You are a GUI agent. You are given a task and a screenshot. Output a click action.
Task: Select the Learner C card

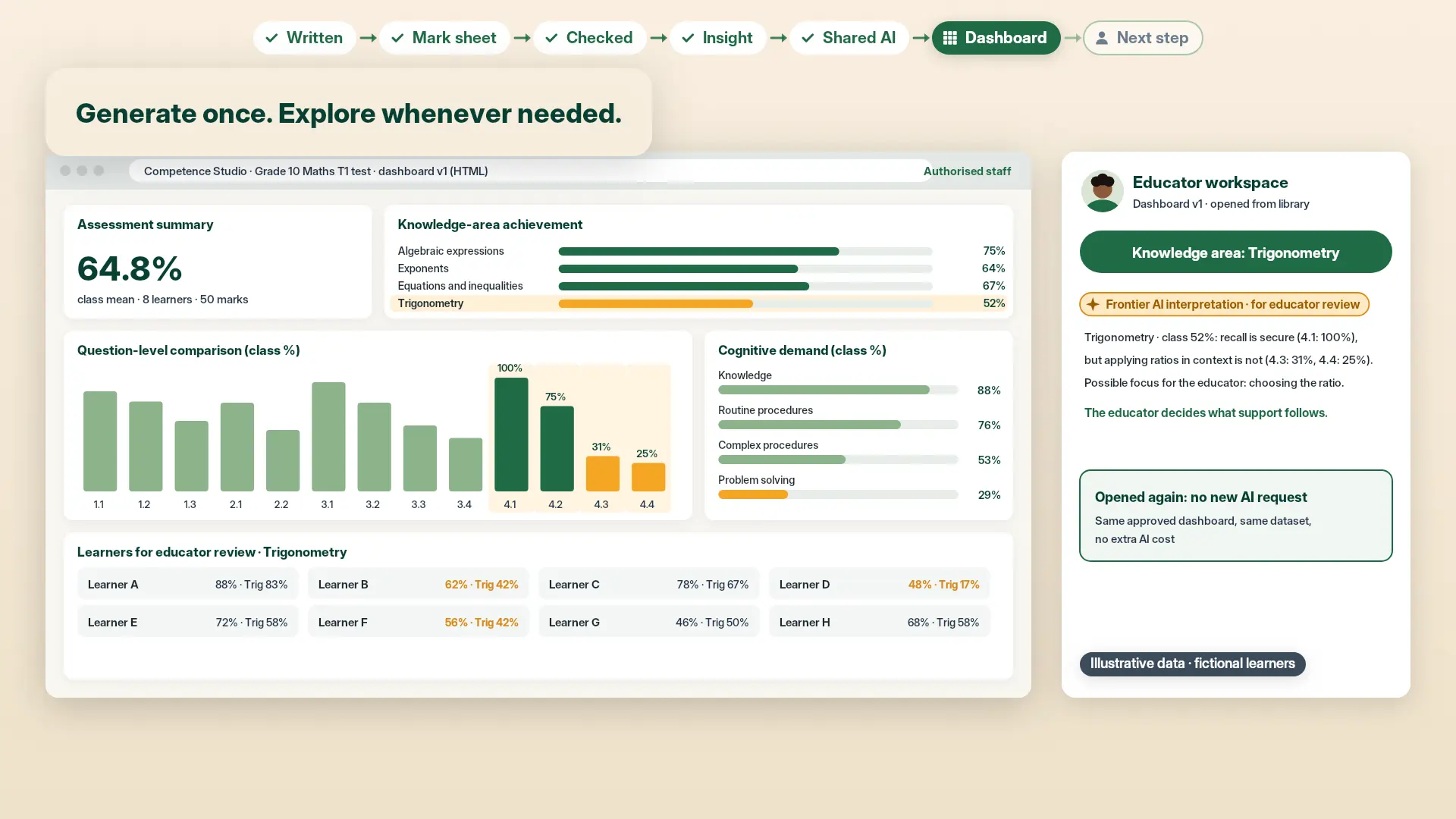click(649, 585)
